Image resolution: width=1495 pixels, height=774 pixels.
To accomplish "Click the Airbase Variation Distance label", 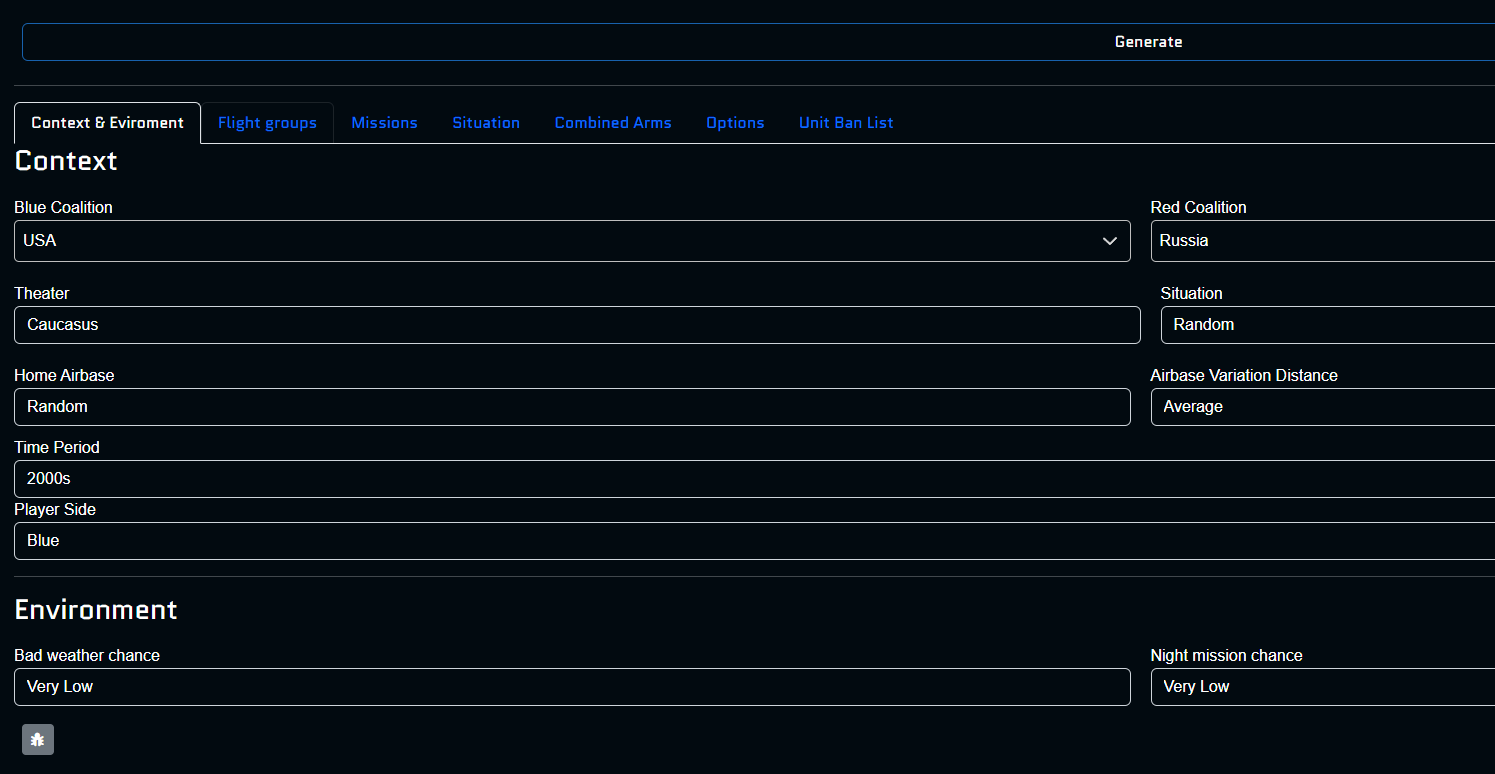I will (x=1244, y=376).
